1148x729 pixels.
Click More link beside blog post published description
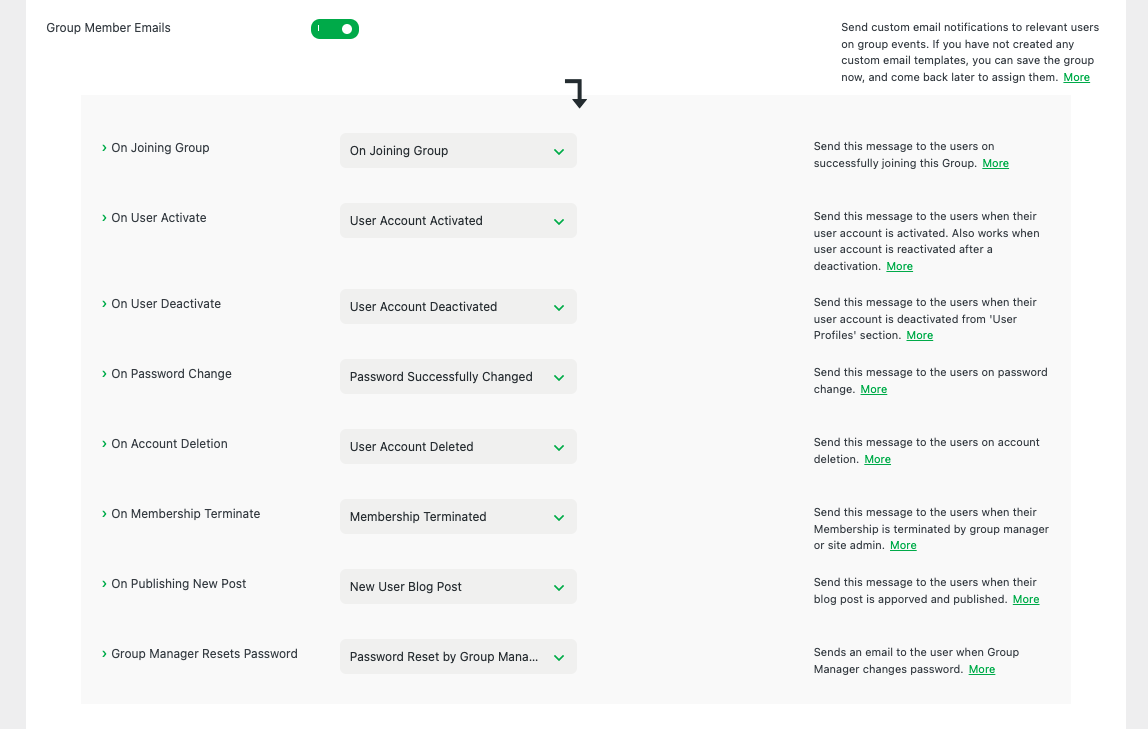pyautogui.click(x=1026, y=600)
